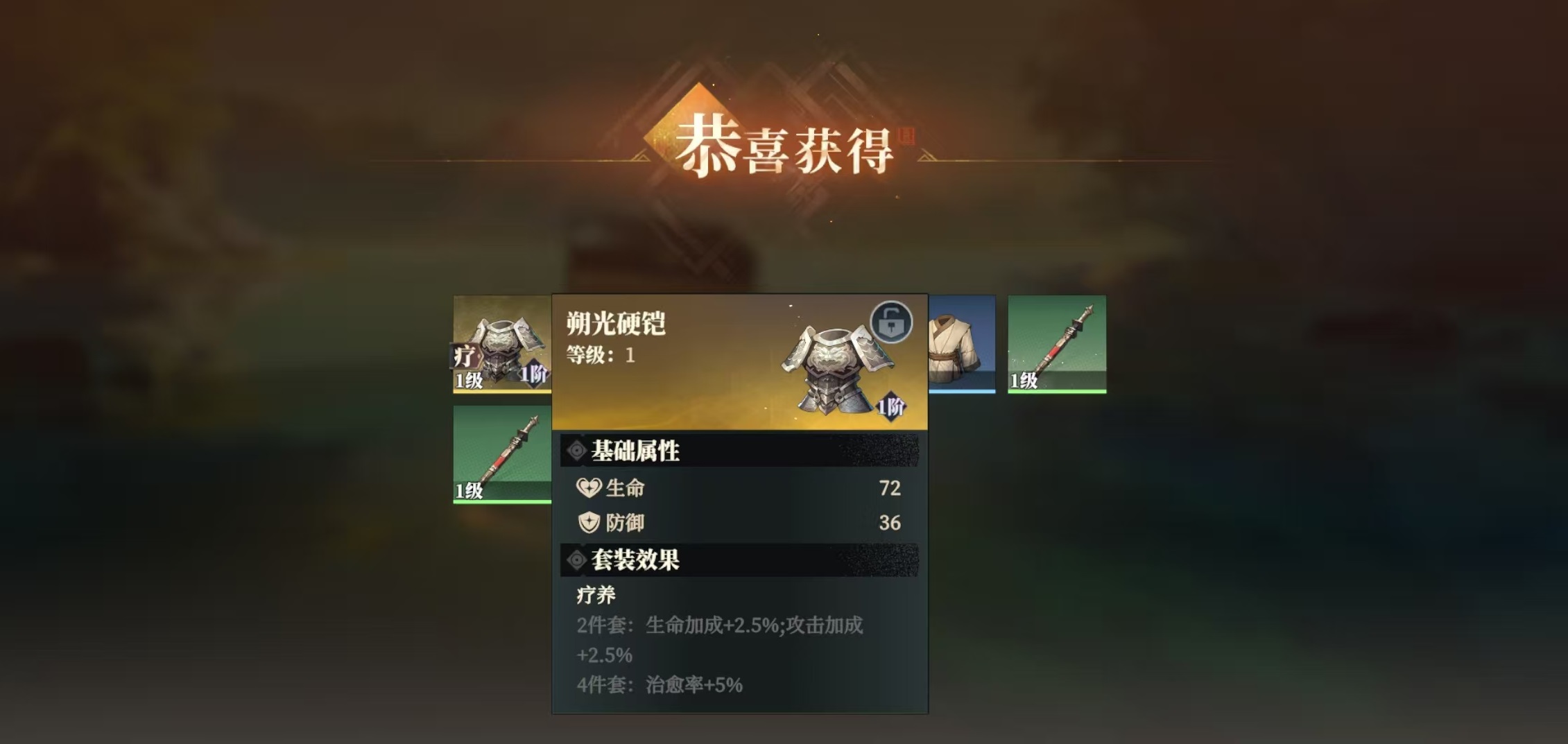The height and width of the screenshot is (744, 1568).
Task: Toggle the lock icon on 朔光硬铠
Action: (891, 322)
